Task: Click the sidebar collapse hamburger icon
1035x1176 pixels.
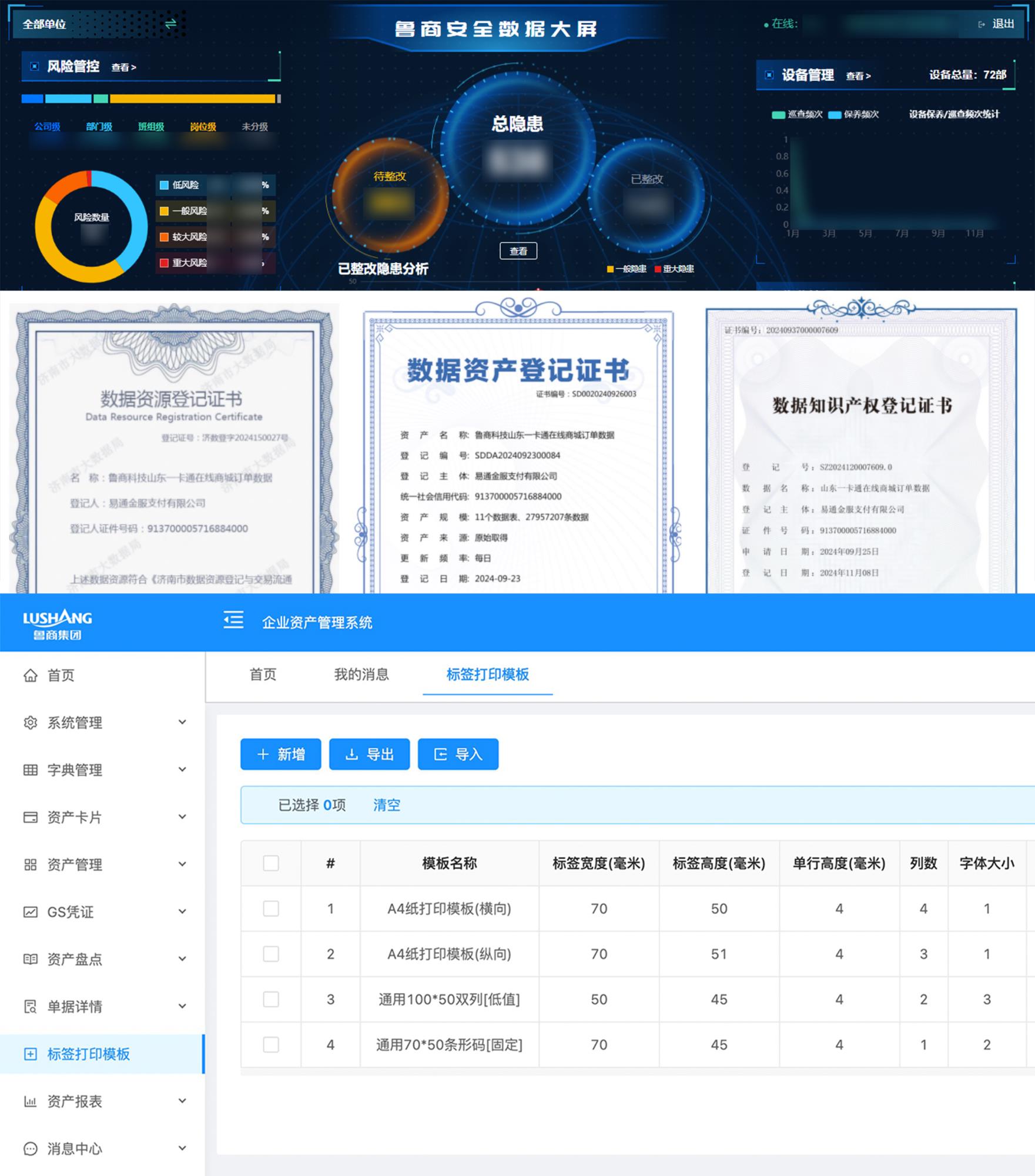Action: (x=233, y=620)
